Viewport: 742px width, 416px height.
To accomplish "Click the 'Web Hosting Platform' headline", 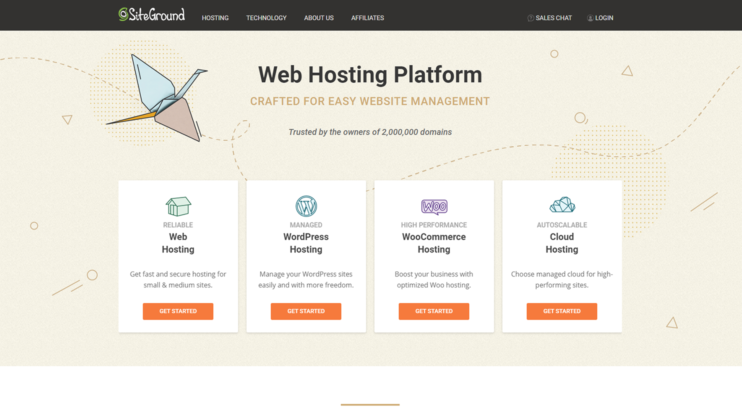I will 370,75.
